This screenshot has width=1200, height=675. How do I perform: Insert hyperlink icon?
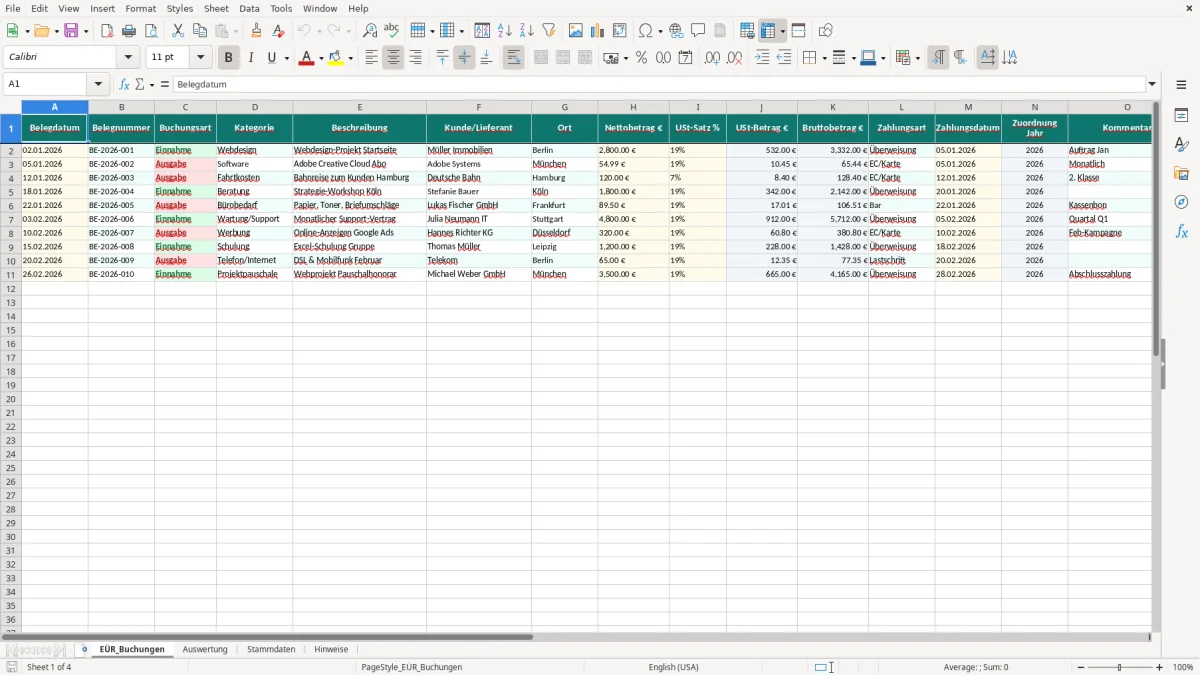point(676,31)
